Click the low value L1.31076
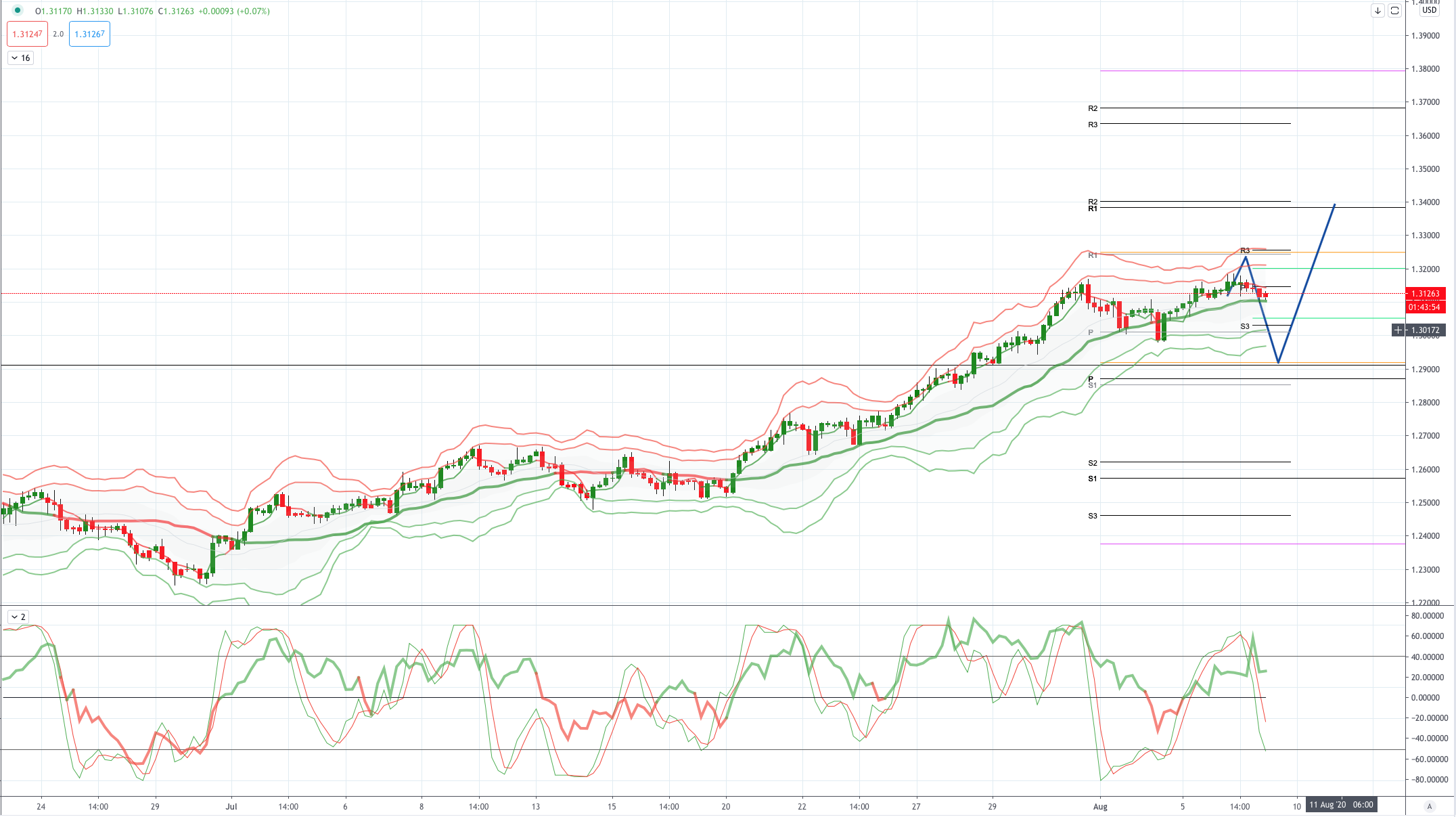 click(135, 12)
